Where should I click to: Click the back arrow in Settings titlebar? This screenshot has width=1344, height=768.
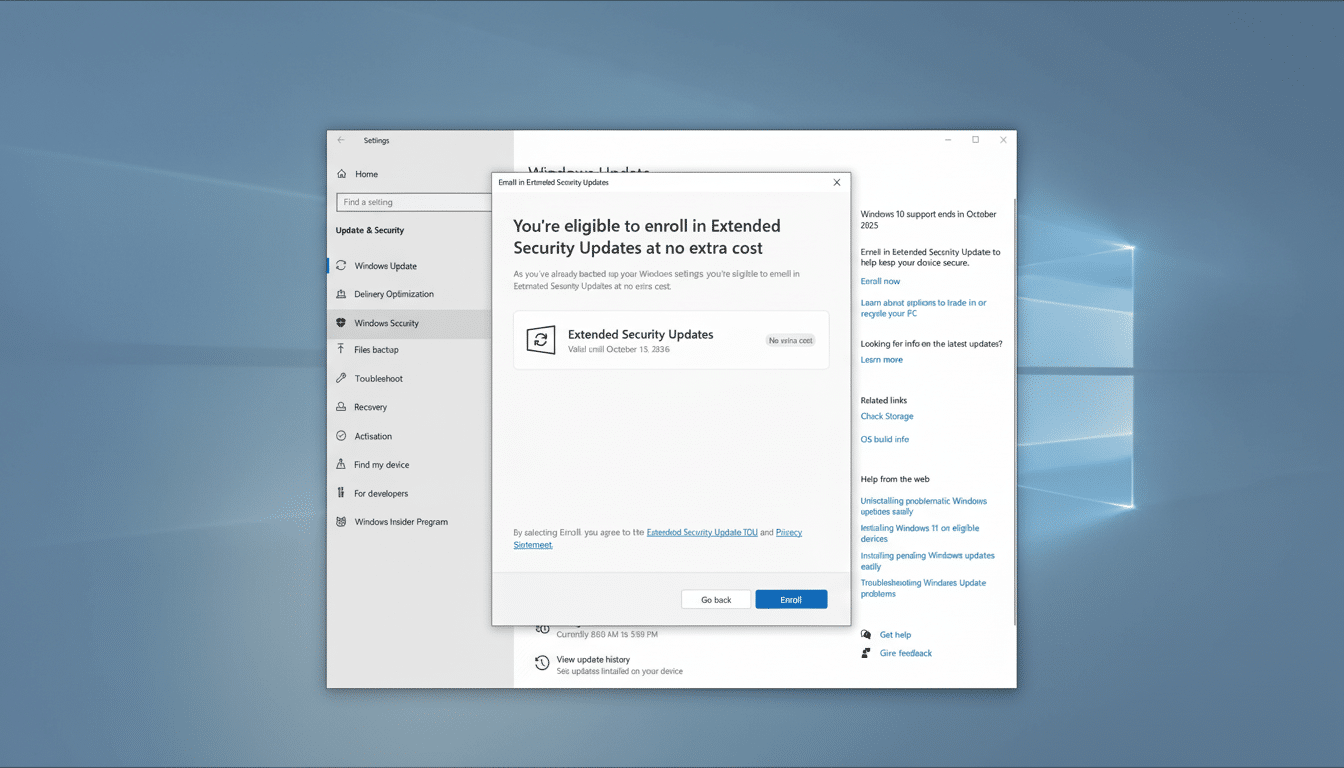341,140
